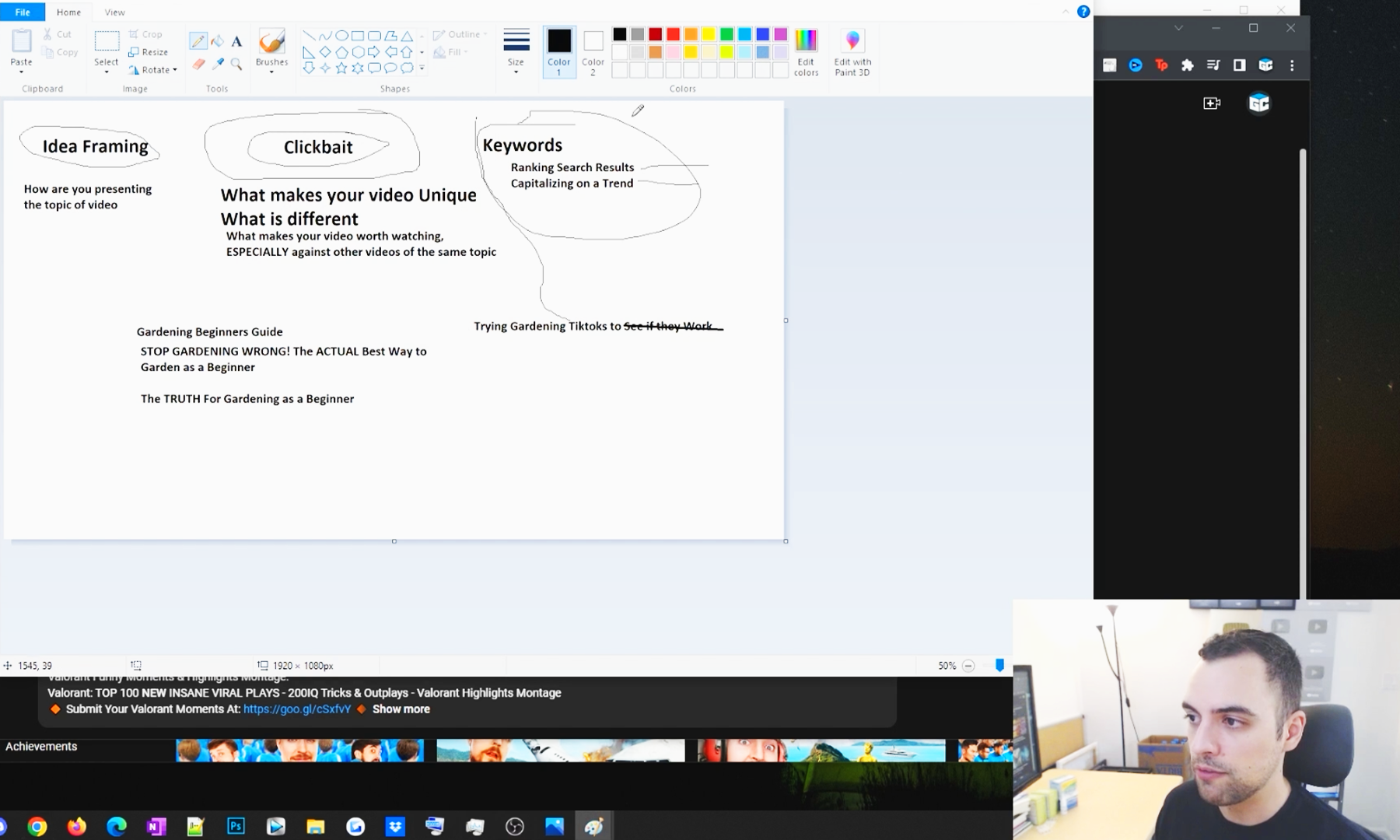Click the Paste clipboard icon

click(21, 41)
